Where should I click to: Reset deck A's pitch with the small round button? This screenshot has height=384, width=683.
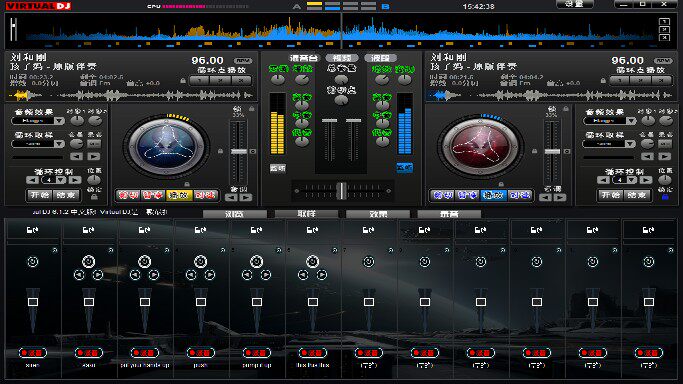[x=253, y=151]
